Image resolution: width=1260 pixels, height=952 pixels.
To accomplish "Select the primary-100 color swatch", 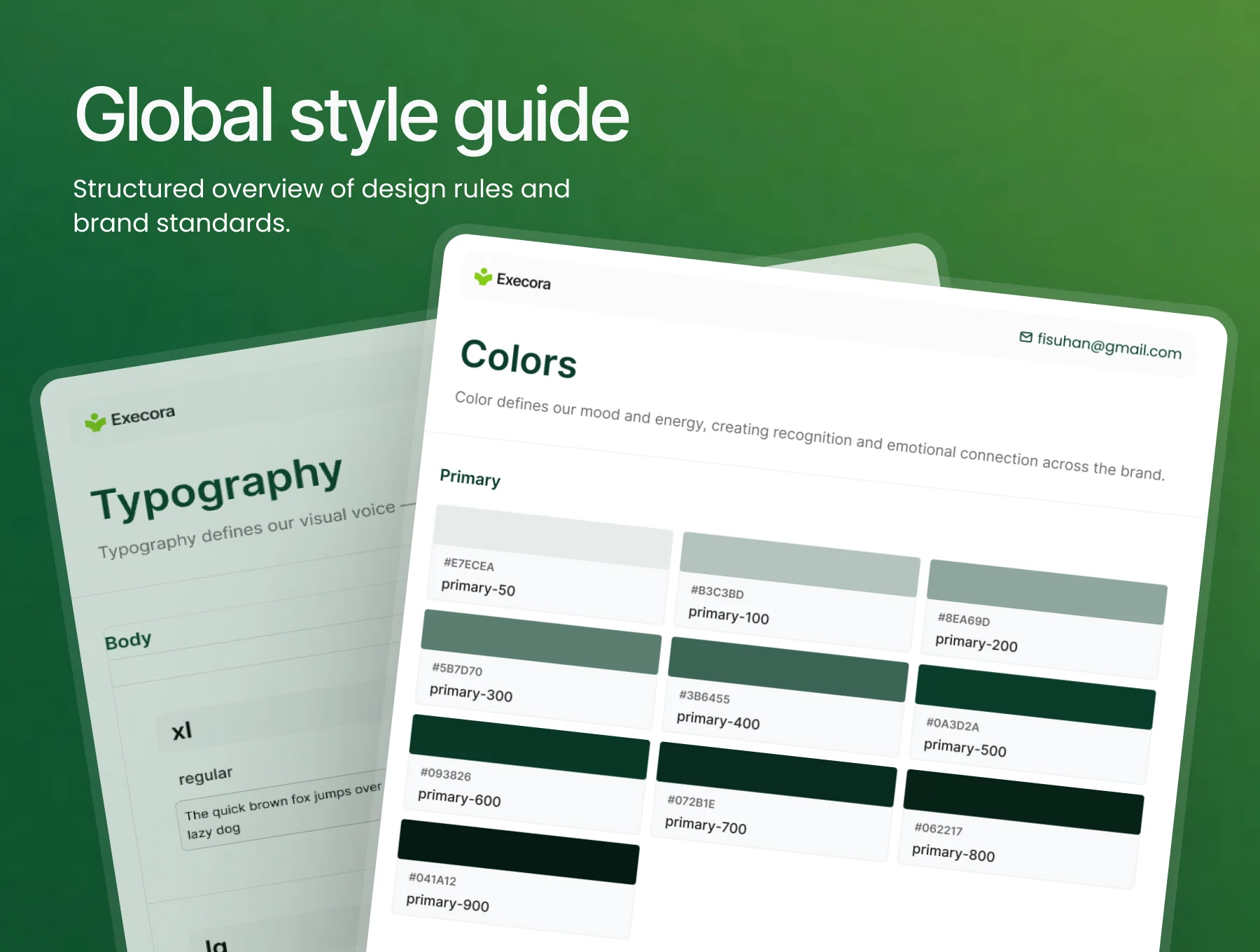I will coord(800,565).
